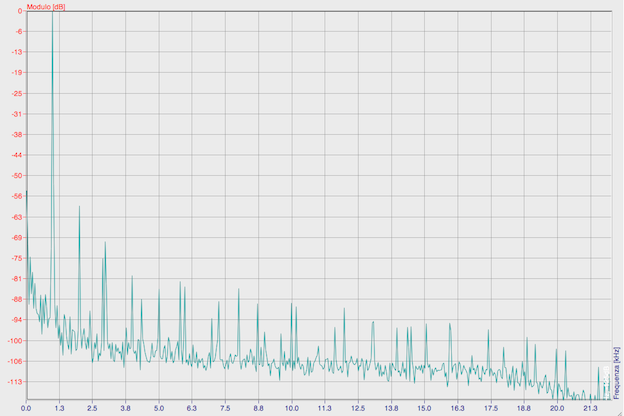Click the 15.0 kHz axis label
624x416 pixels.
[424, 408]
